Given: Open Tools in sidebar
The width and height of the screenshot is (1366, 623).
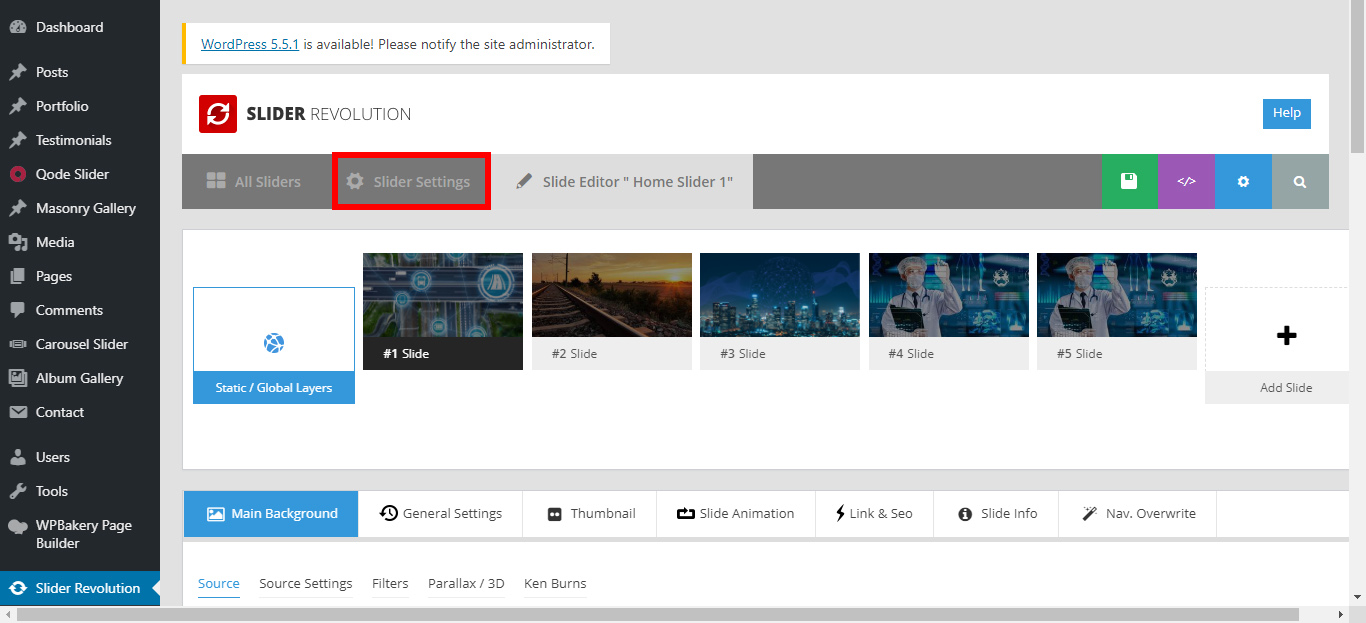Looking at the screenshot, I should point(80,491).
